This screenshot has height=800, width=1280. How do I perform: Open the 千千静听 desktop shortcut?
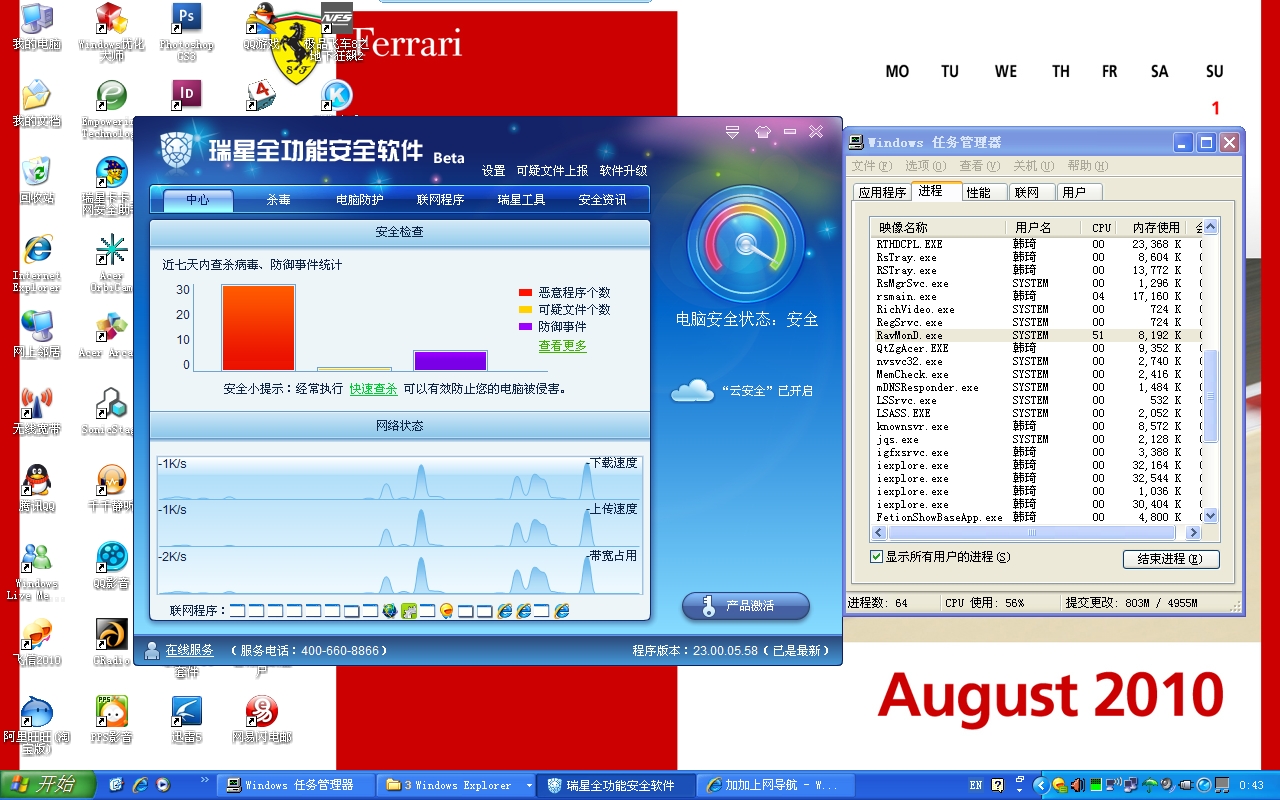coord(111,486)
